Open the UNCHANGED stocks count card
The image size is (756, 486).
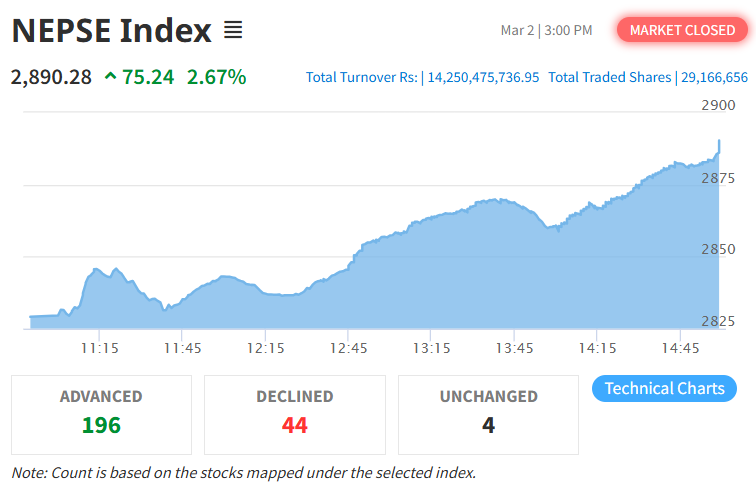[x=488, y=414]
